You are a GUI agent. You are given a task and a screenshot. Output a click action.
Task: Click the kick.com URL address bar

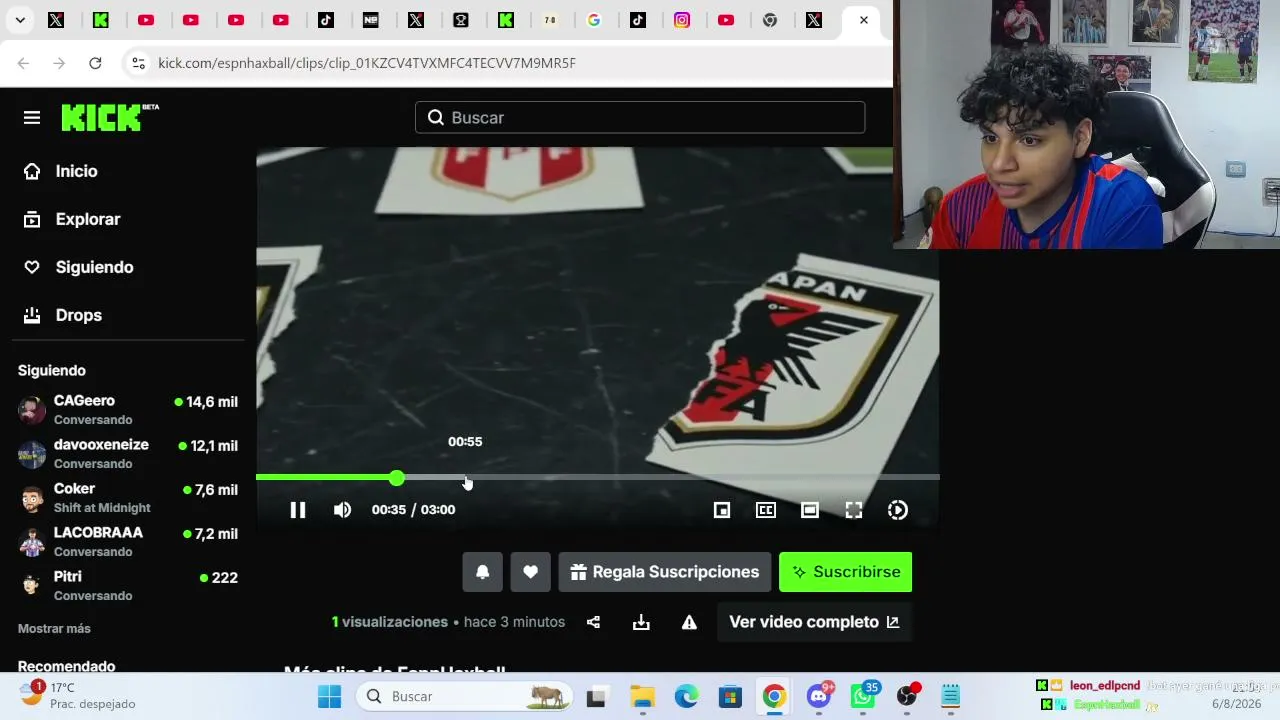tap(367, 63)
